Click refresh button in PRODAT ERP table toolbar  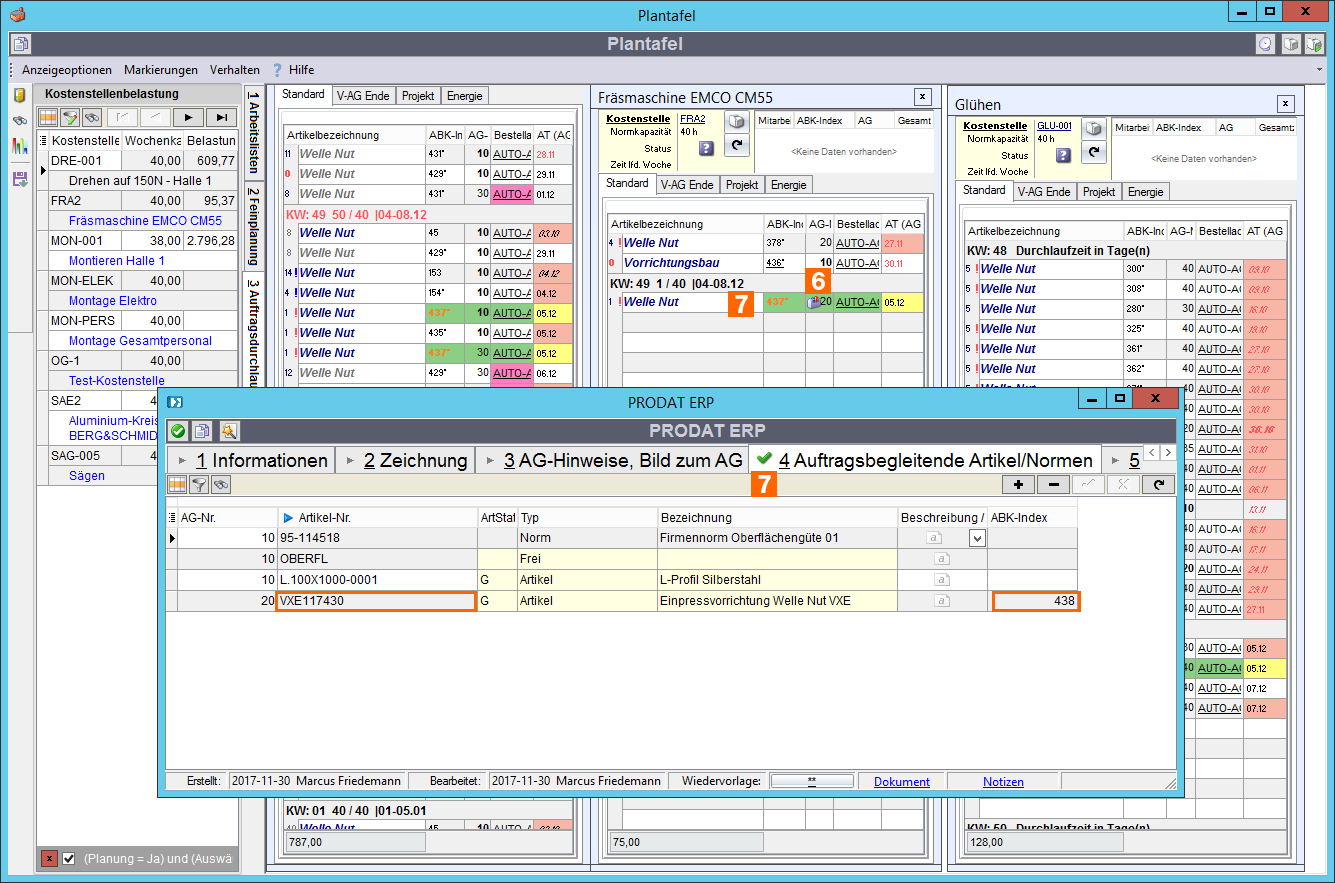click(1158, 484)
